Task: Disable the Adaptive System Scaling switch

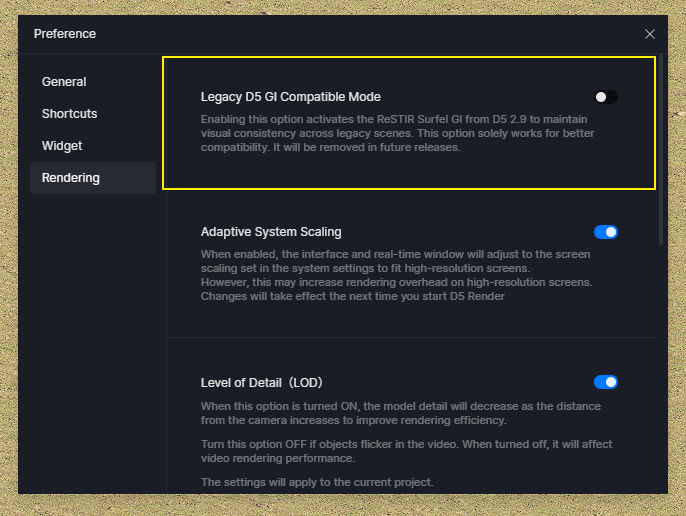Action: (x=606, y=232)
